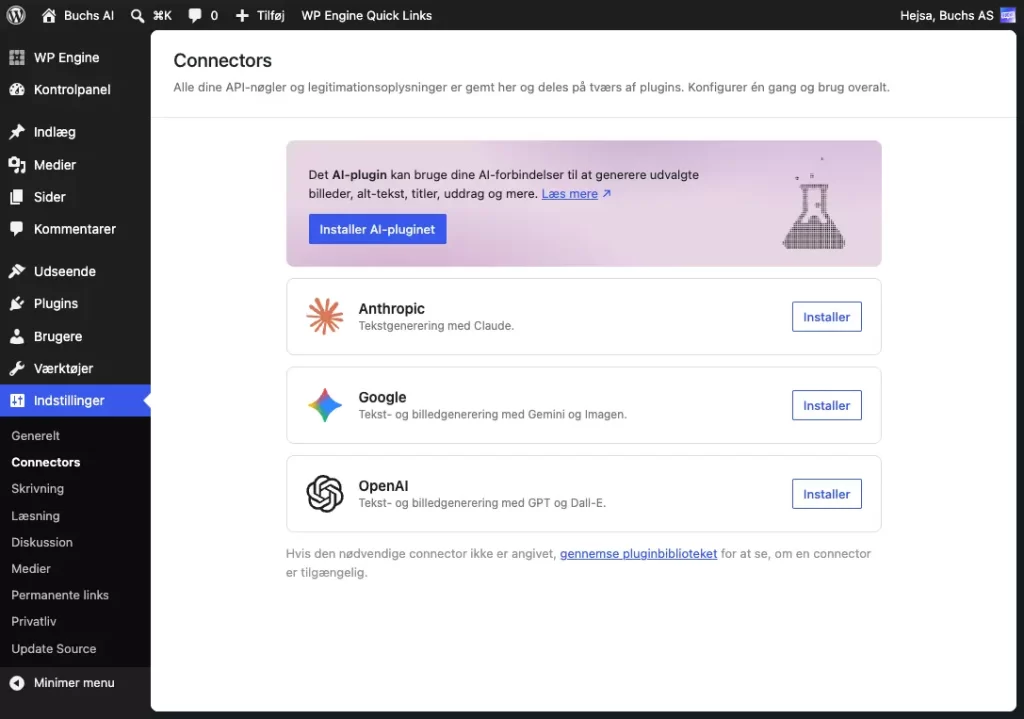Click the Minimer menu arrow icon

[17, 682]
